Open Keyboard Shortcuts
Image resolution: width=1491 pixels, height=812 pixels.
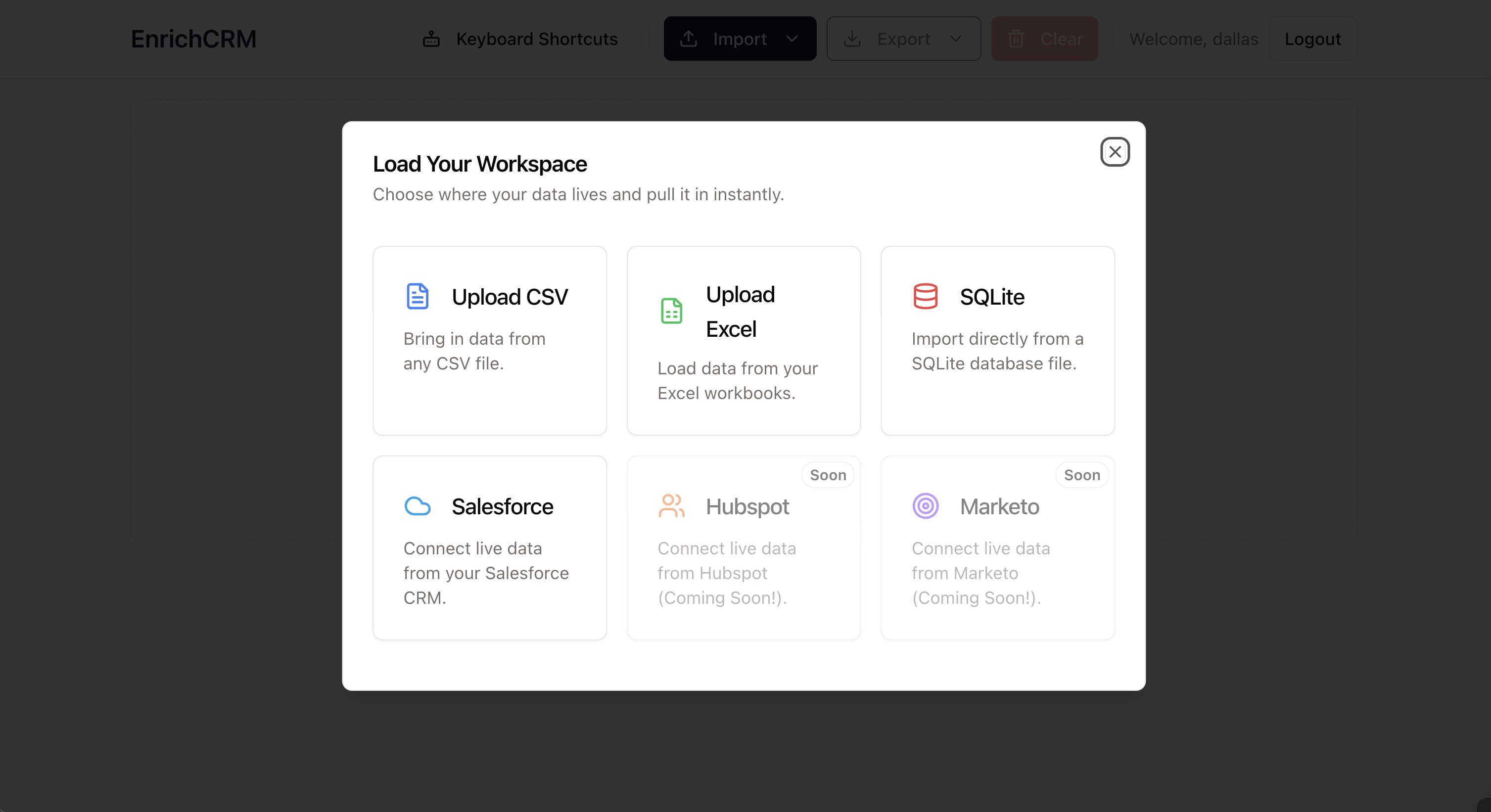click(537, 38)
